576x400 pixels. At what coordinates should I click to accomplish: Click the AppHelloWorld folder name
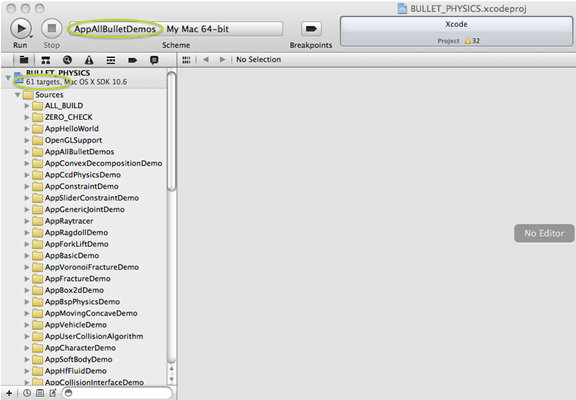(x=72, y=129)
